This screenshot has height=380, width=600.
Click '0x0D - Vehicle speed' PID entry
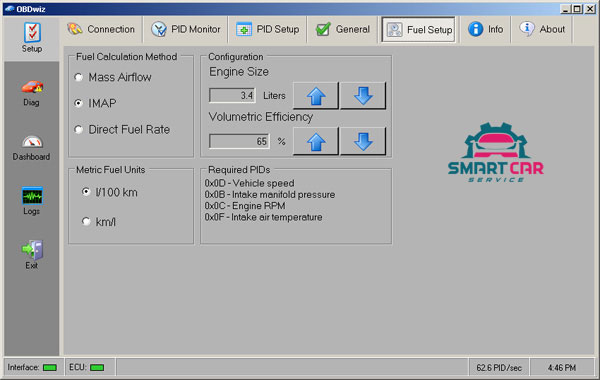249,183
